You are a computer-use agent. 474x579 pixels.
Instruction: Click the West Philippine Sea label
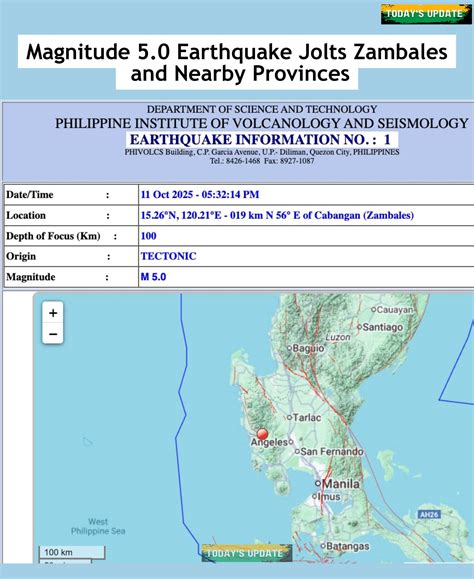(x=98, y=527)
